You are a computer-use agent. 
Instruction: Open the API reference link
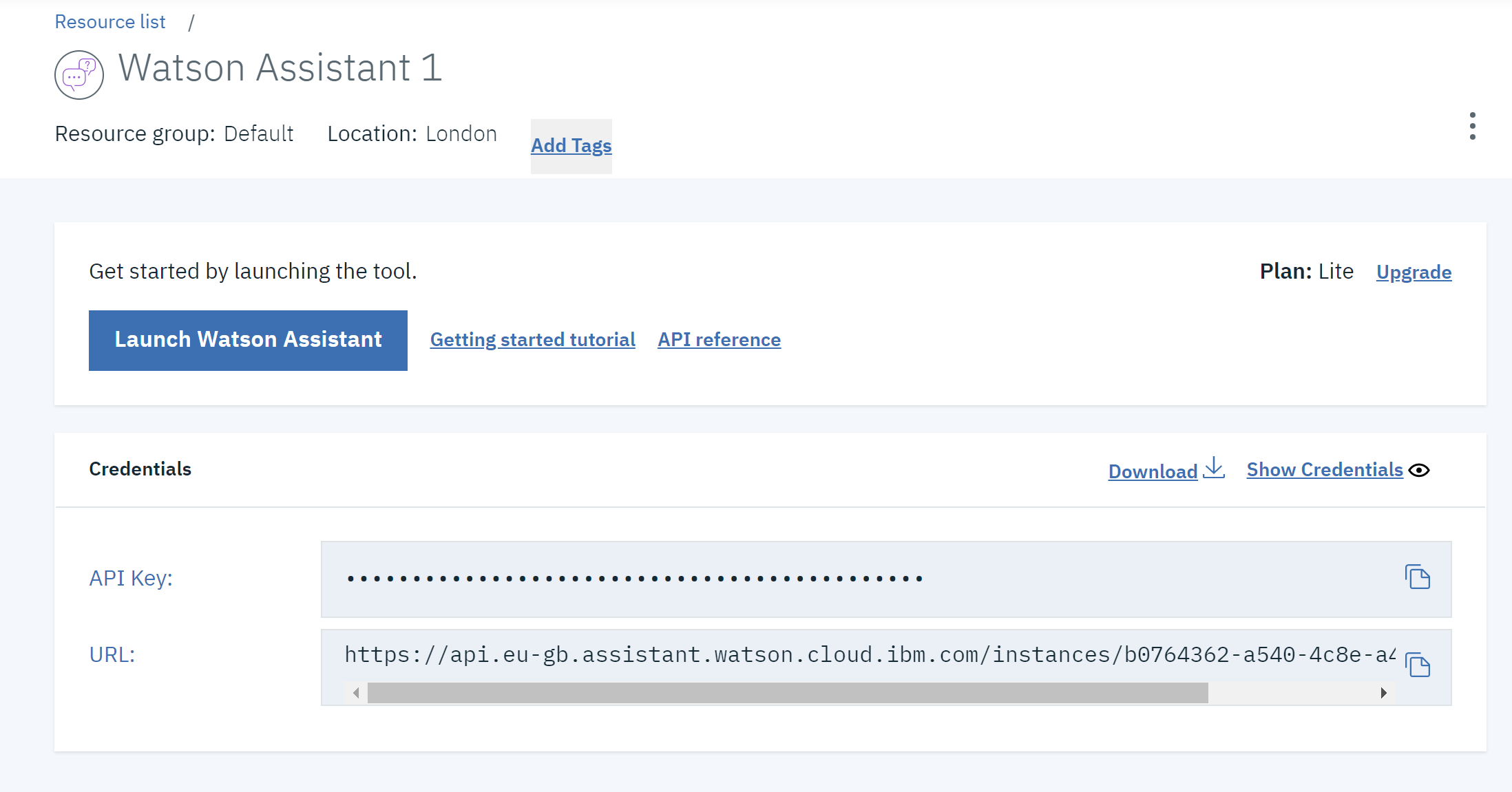719,340
